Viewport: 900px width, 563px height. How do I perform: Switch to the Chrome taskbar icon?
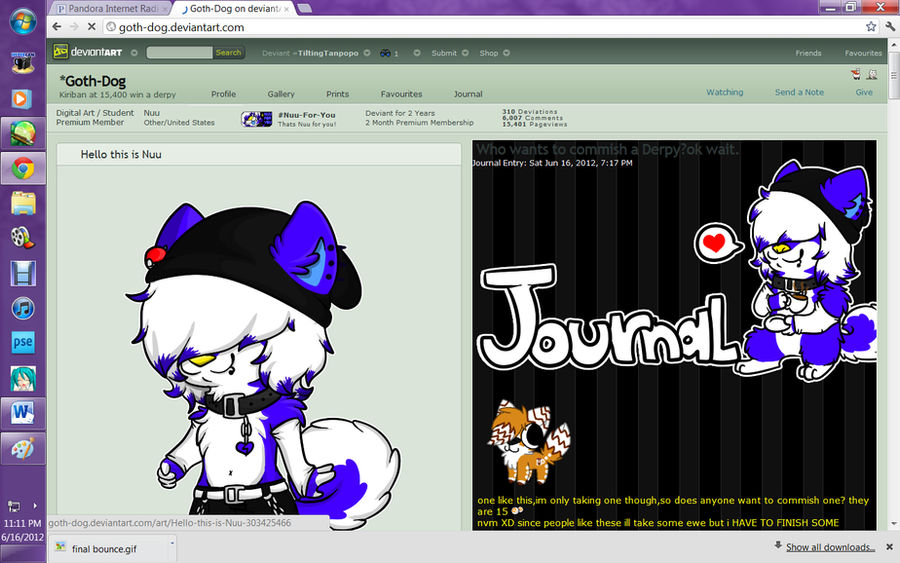coord(23,168)
